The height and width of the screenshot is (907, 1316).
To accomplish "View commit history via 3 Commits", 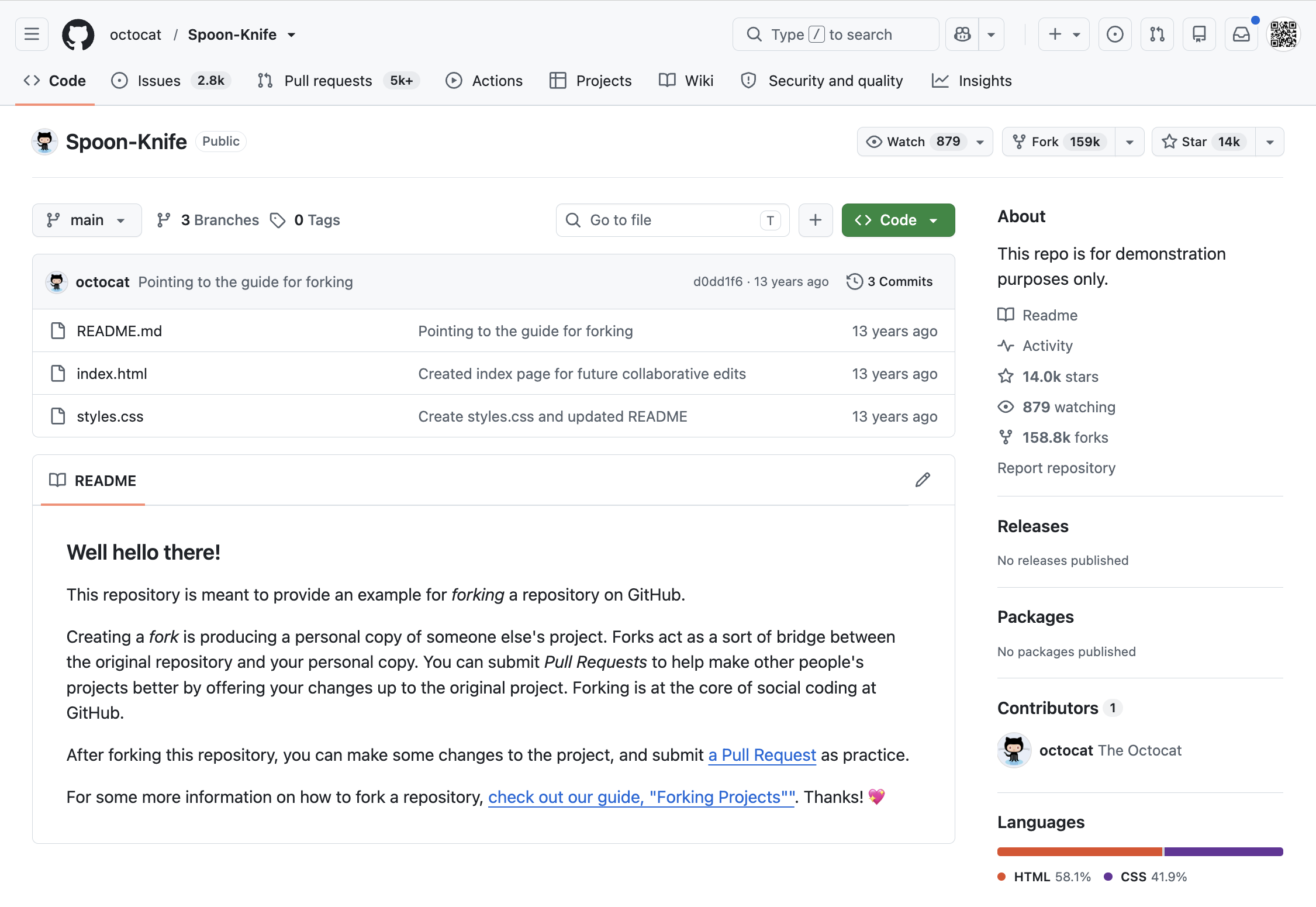I will point(890,281).
